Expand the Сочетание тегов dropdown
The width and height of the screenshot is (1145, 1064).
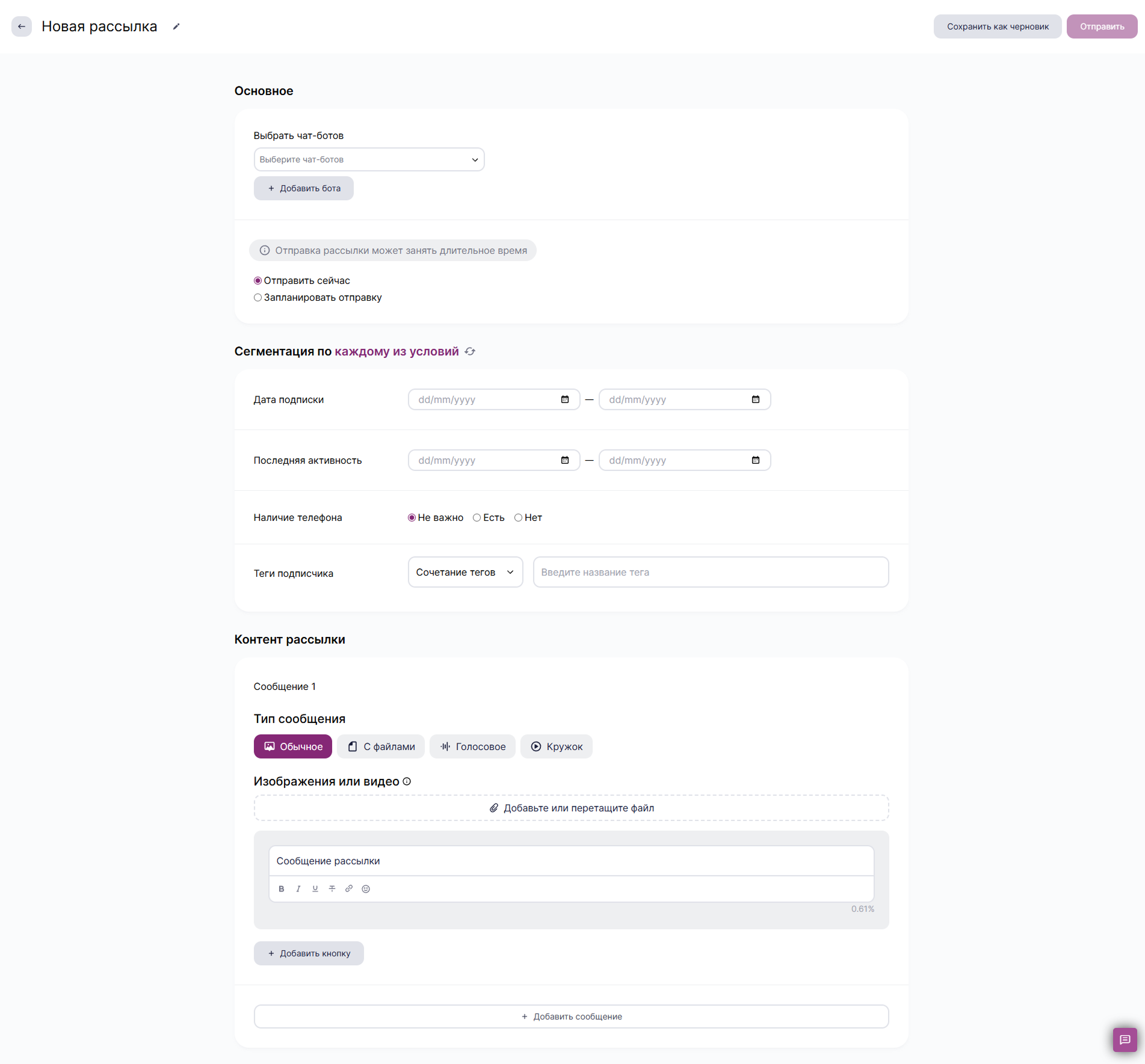tap(465, 572)
